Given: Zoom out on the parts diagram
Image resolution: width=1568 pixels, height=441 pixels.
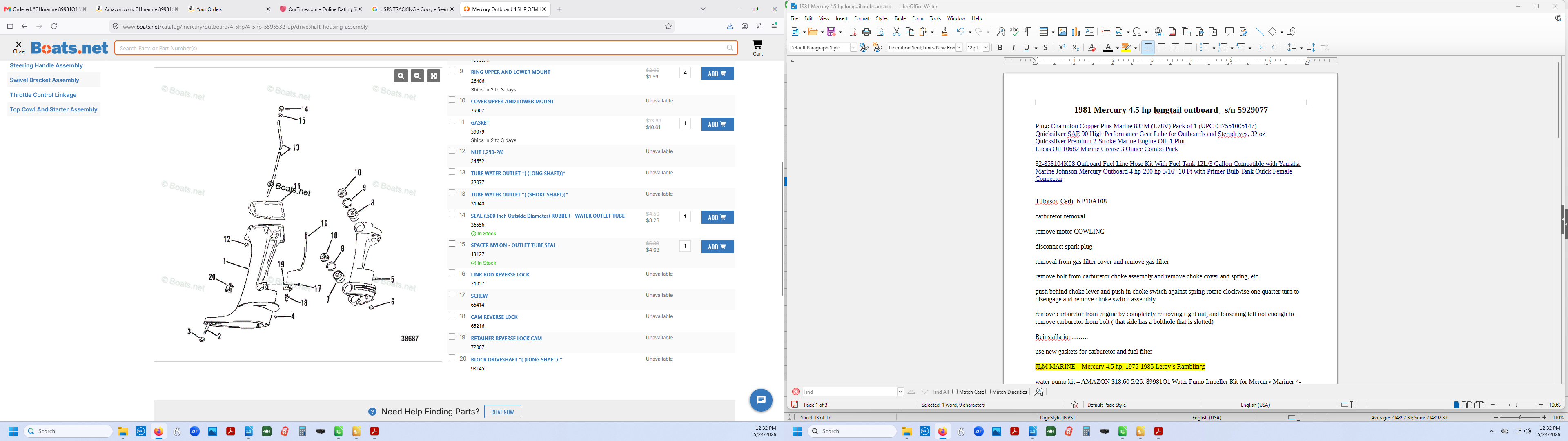Looking at the screenshot, I should coord(417,76).
